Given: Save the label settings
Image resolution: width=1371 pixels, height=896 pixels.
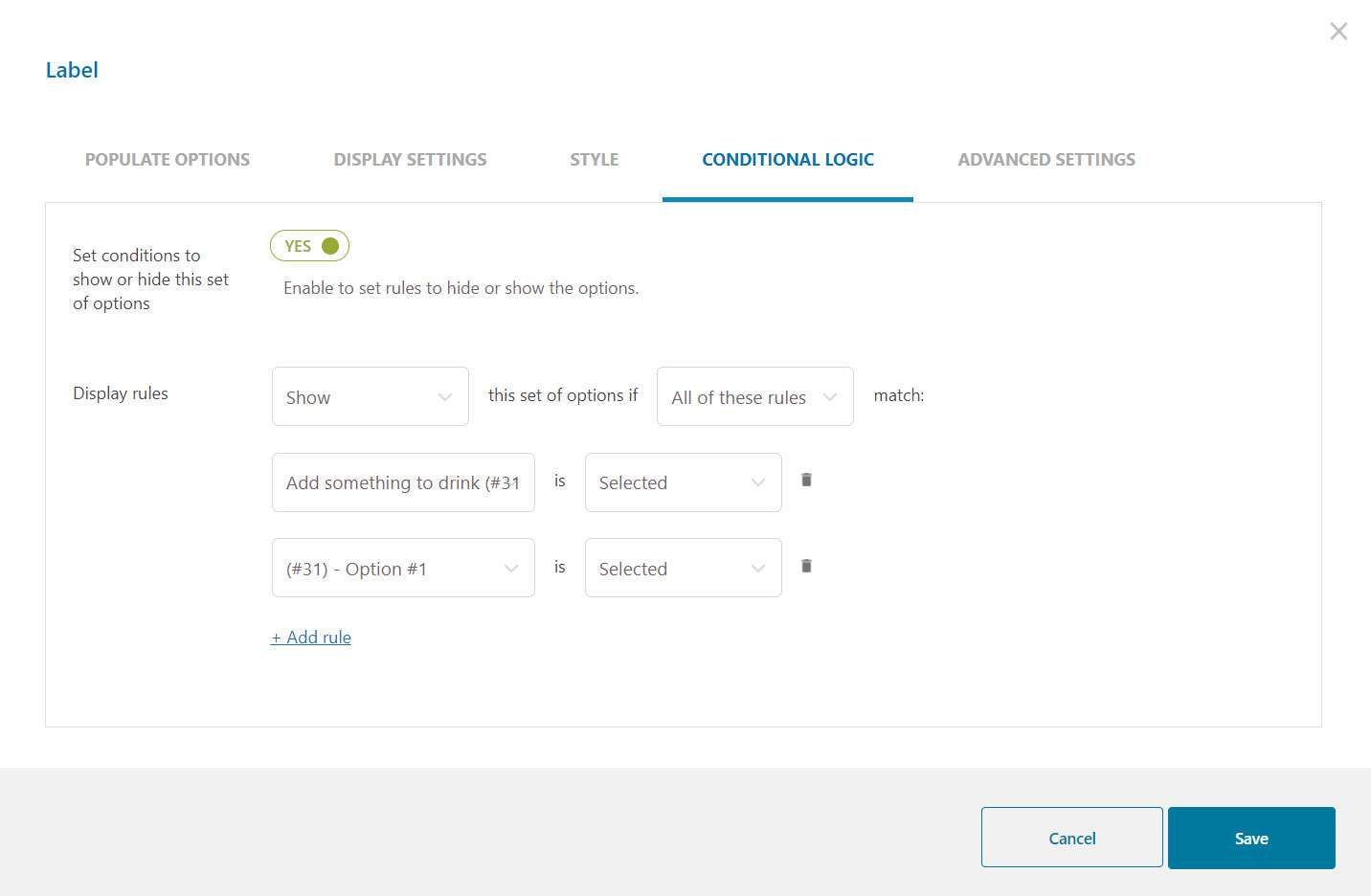Looking at the screenshot, I should pyautogui.click(x=1251, y=838).
